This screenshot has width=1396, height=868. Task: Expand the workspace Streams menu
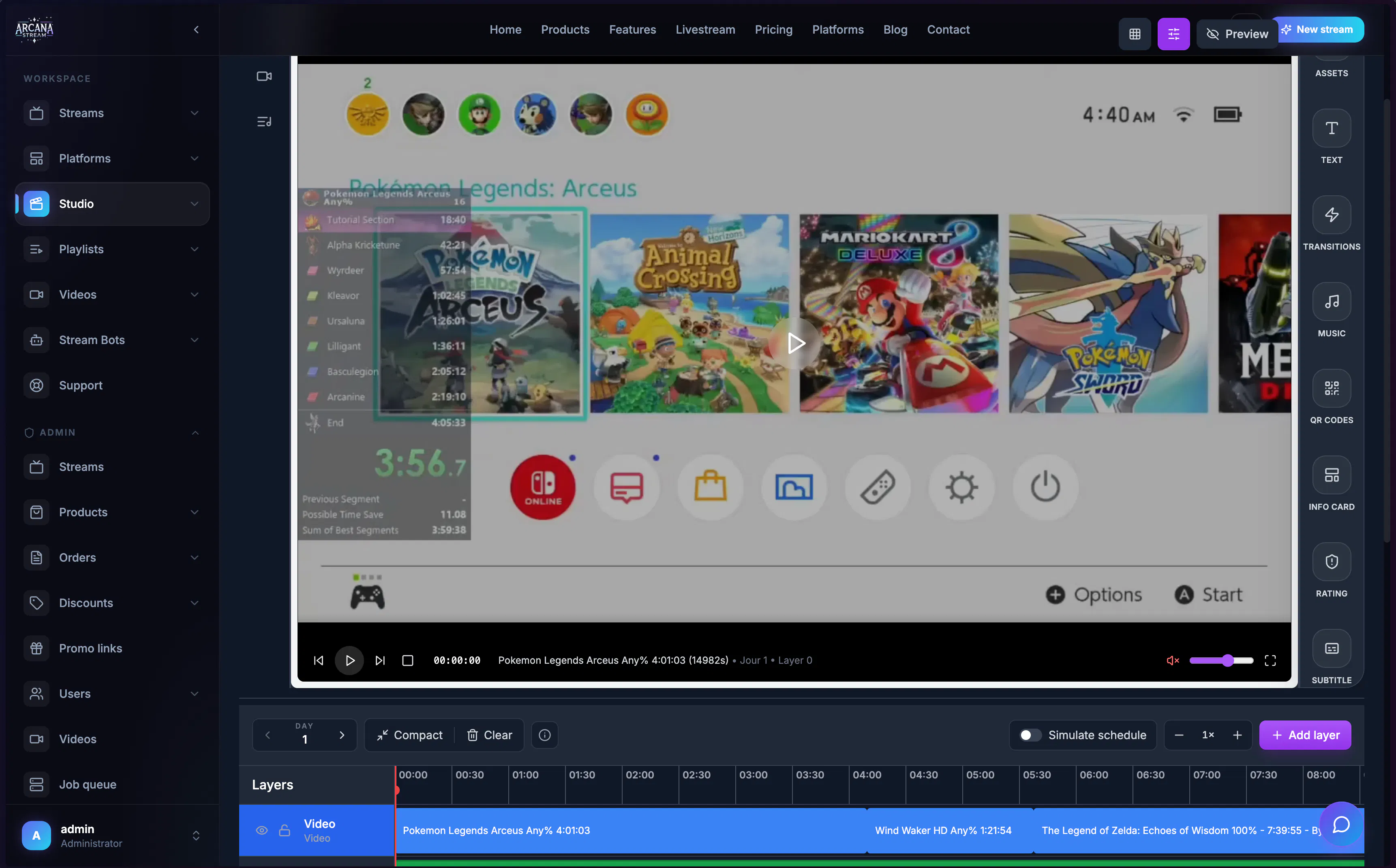195,113
